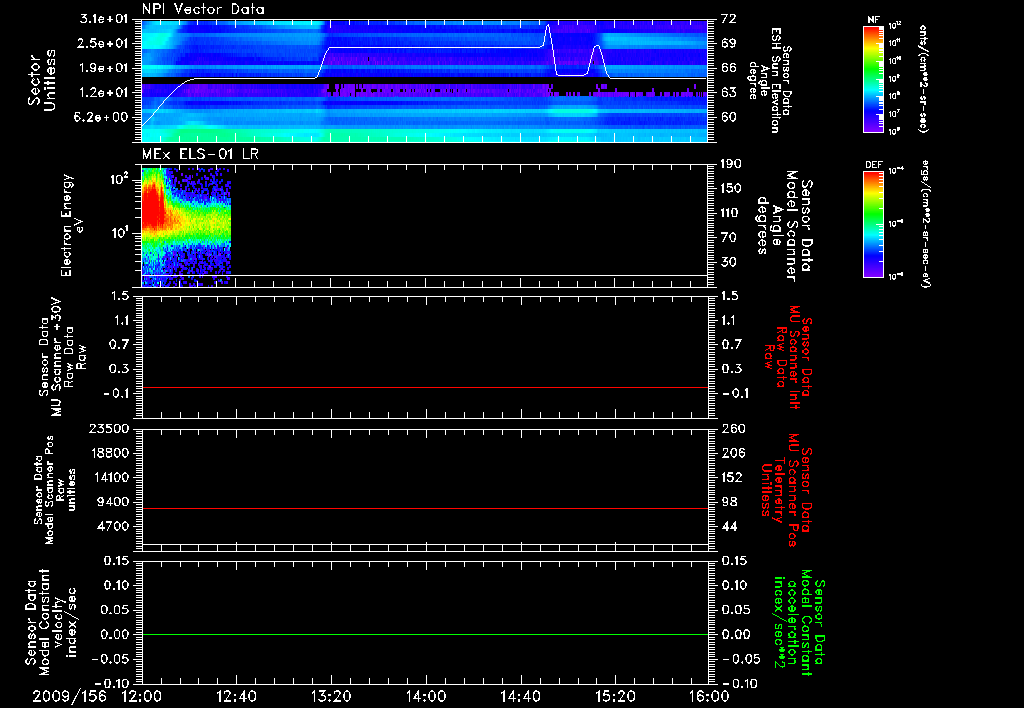Click the red "MU Scanner Pos Telemetry" title

tap(788, 490)
